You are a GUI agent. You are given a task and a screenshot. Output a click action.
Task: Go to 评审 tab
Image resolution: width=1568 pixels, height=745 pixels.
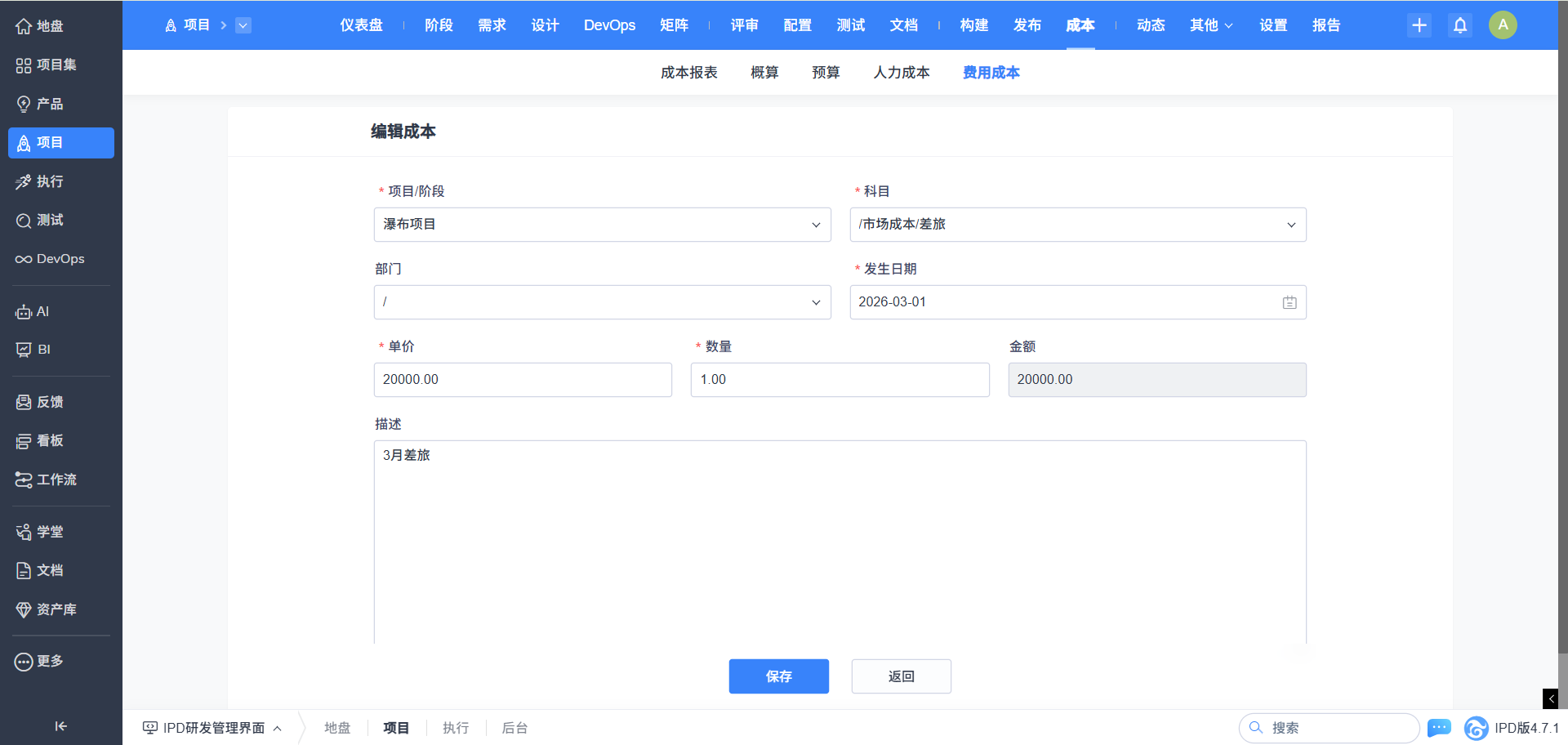744,25
